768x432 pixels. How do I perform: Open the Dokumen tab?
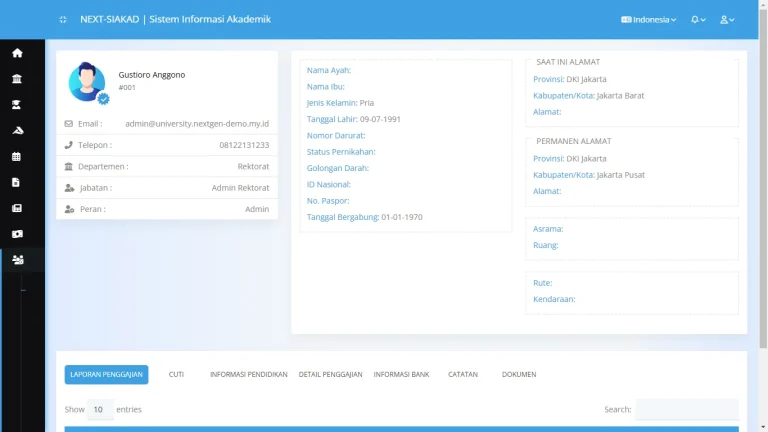click(519, 375)
